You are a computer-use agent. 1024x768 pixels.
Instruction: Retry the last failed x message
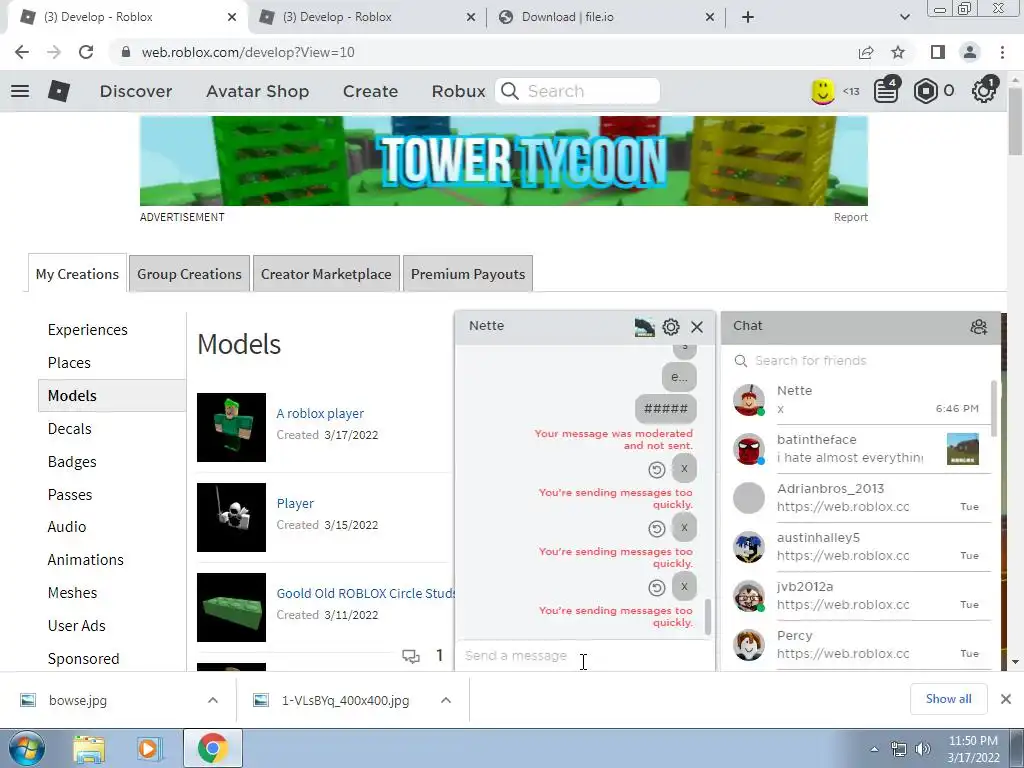coord(657,587)
